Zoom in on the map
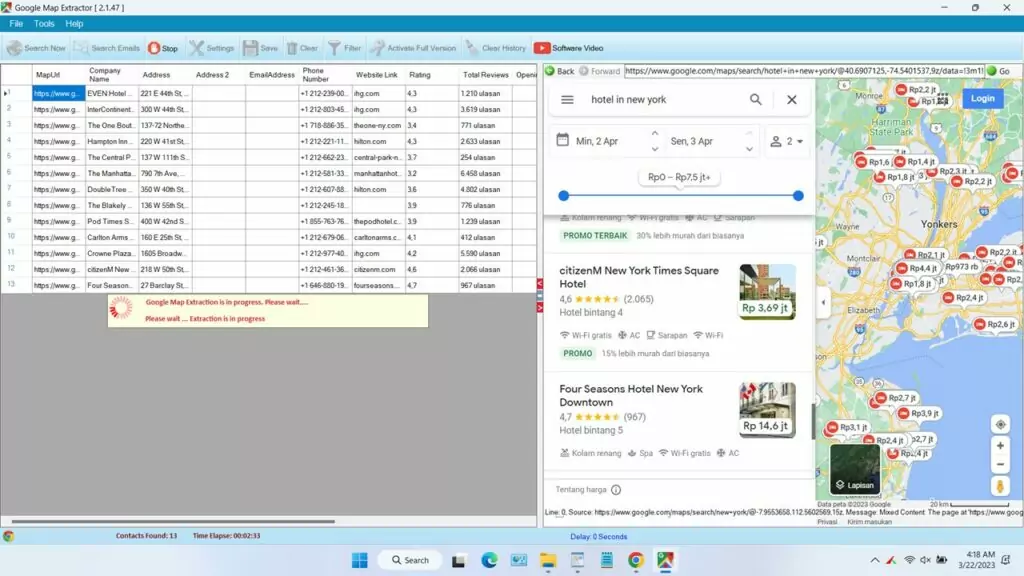This screenshot has height=576, width=1024. click(1000, 446)
